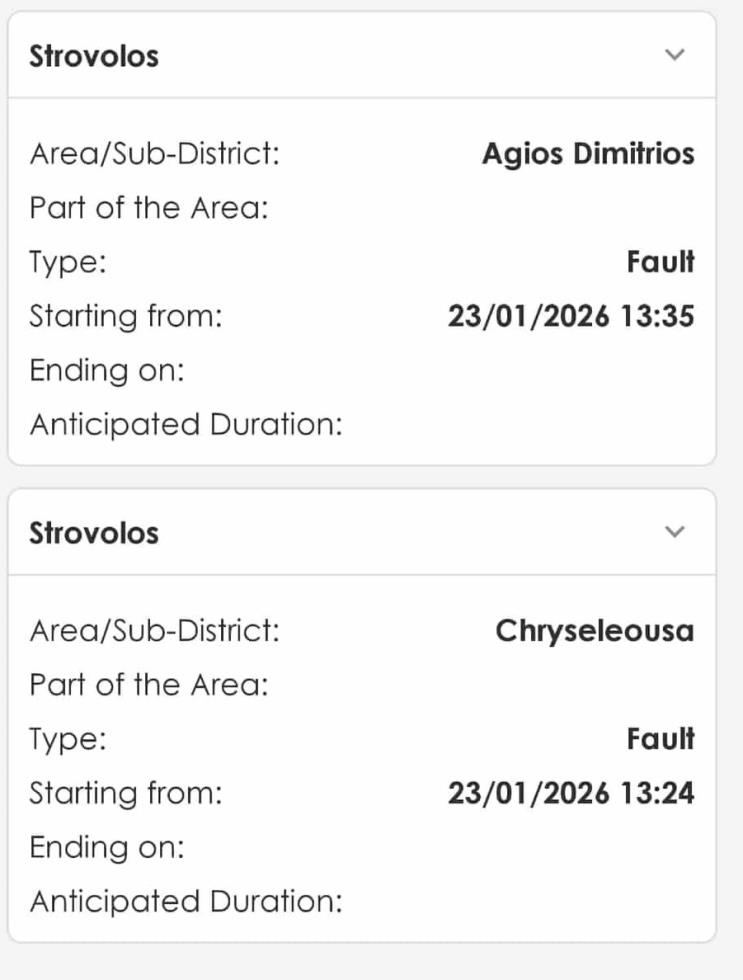Viewport: 743px width, 980px height.
Task: Click Ending on label in Agios Dimitrios card
Action: 107,371
